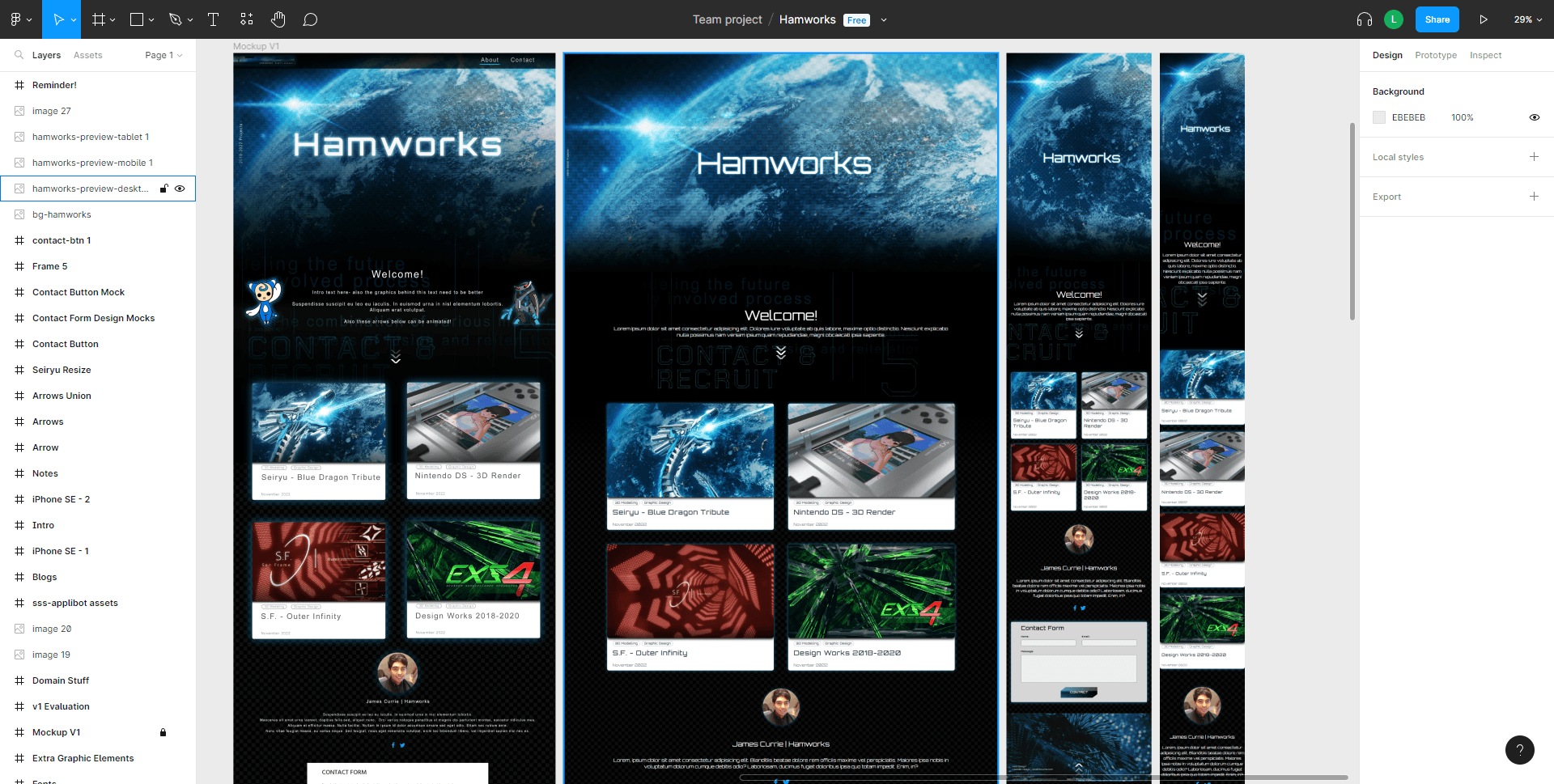Toggle lock on hamworks-preview-desktop layer
Screen dimensions: 1554x784
point(163,189)
